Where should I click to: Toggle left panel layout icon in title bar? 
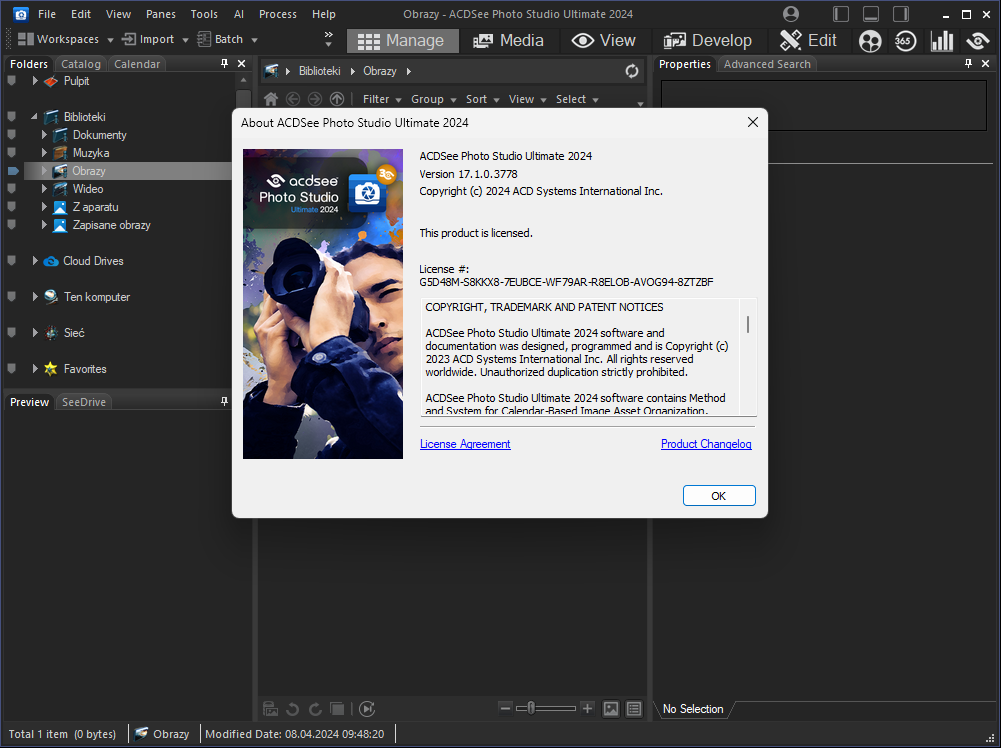click(841, 14)
